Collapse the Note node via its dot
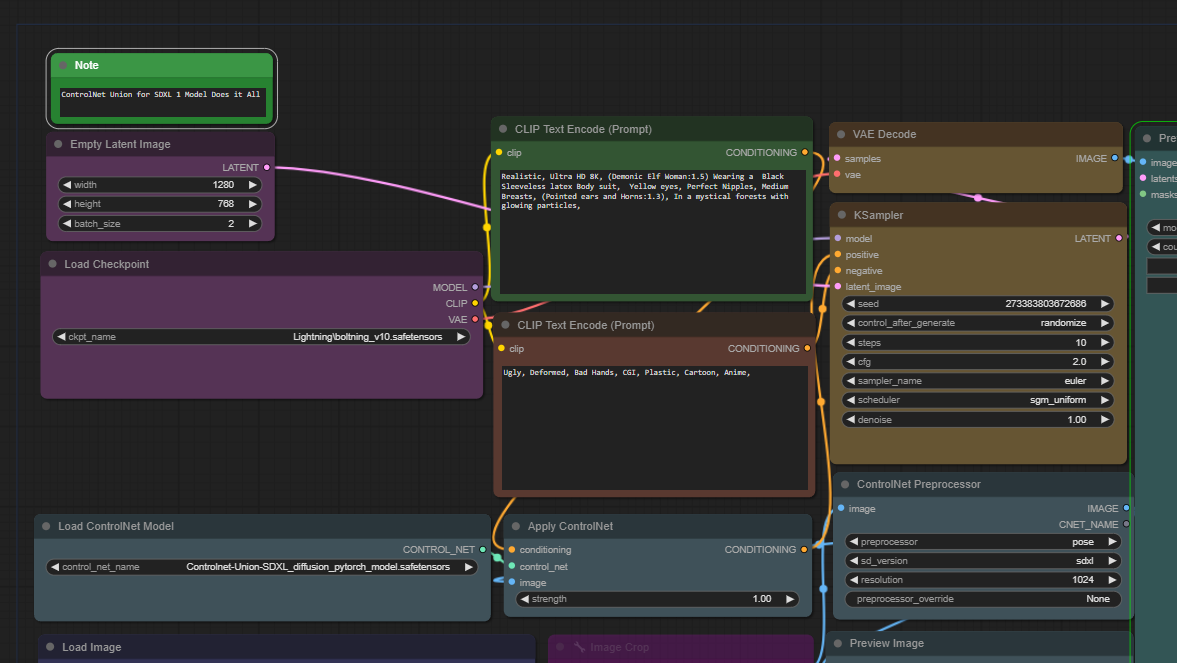The image size is (1177, 663). [x=63, y=65]
